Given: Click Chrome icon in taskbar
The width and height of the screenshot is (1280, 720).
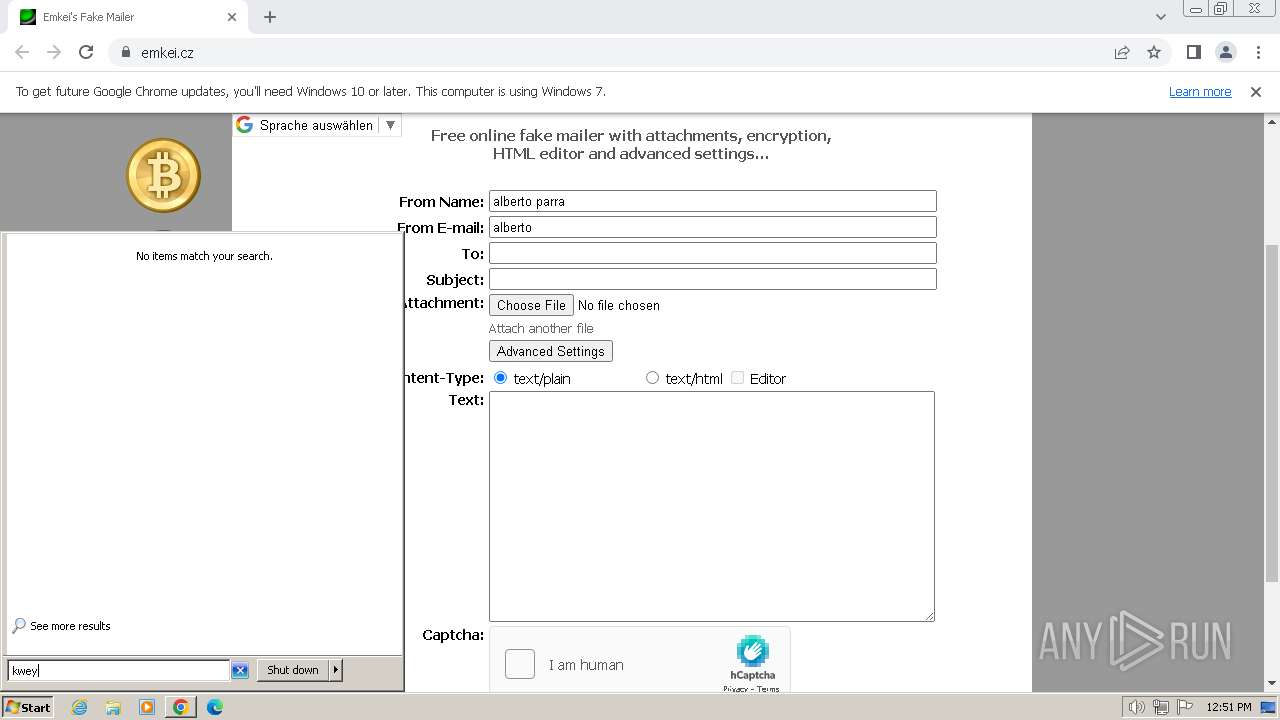Looking at the screenshot, I should (x=181, y=707).
